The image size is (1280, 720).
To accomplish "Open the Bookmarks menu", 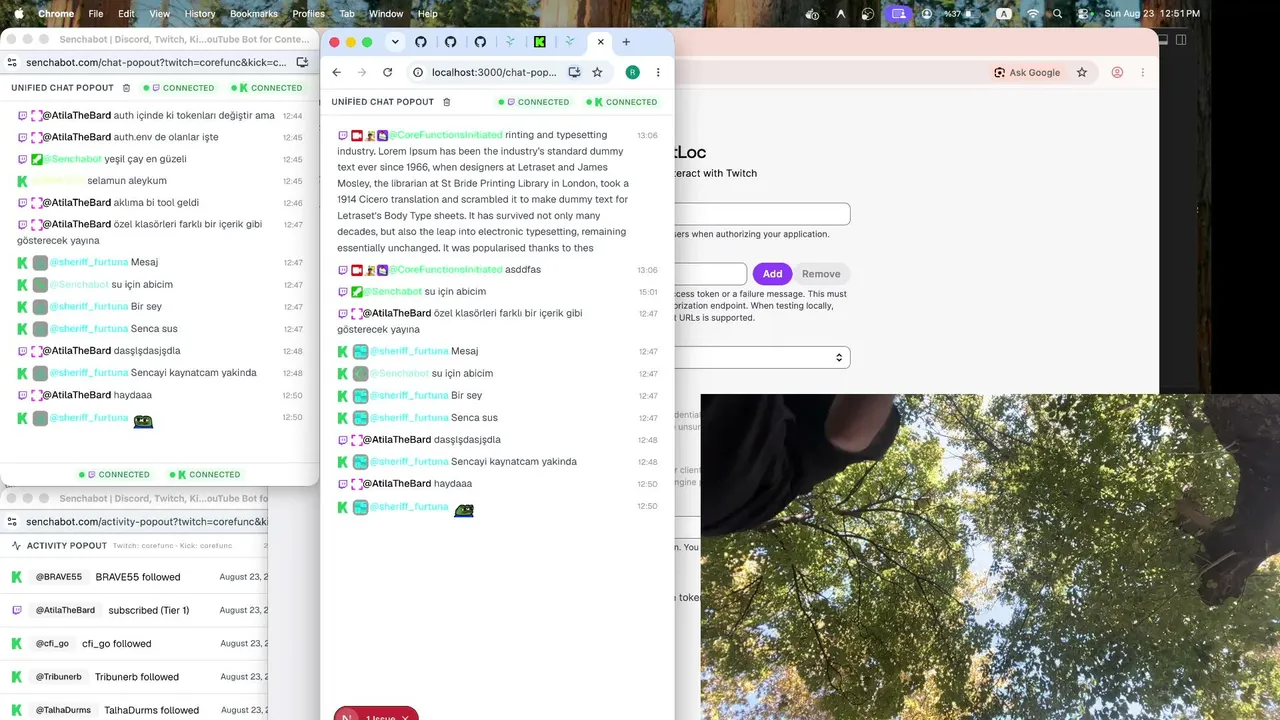I will coord(254,14).
